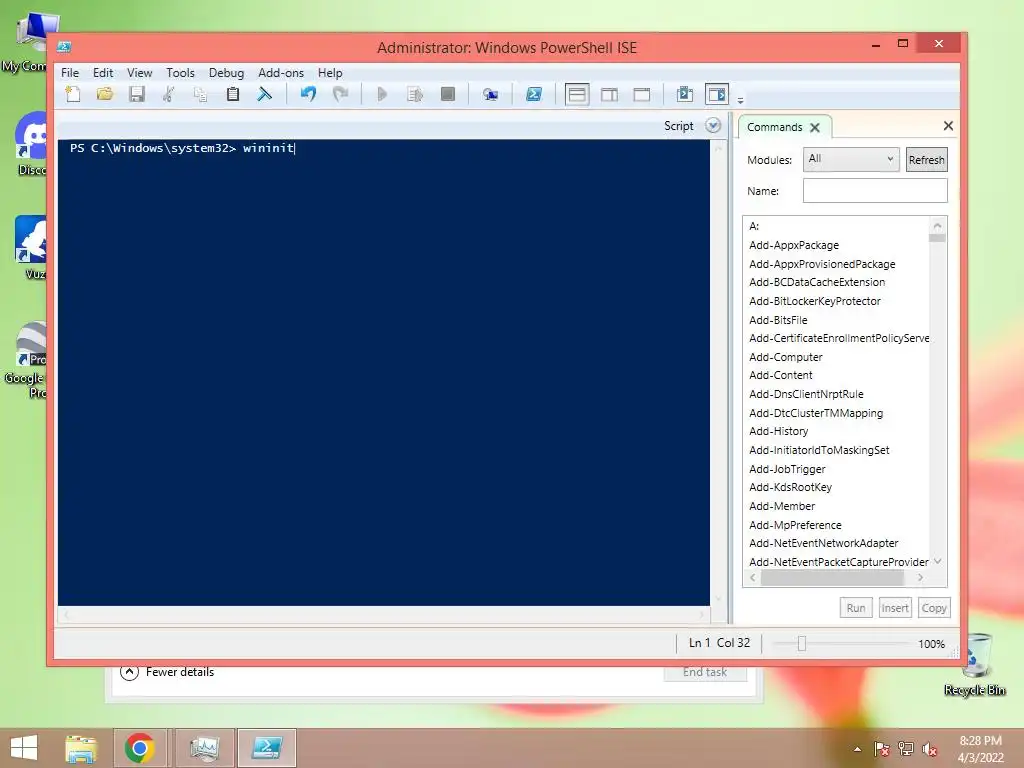Click the command list horizontal scrollbar
The height and width of the screenshot is (768, 1024).
(x=831, y=577)
